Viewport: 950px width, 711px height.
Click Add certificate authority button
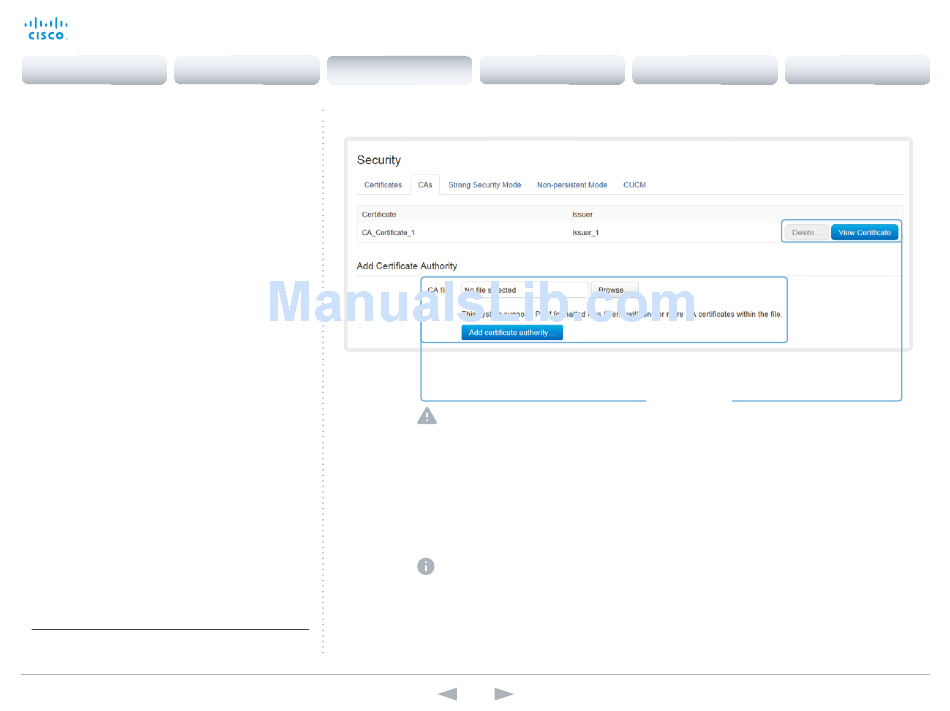click(x=512, y=332)
